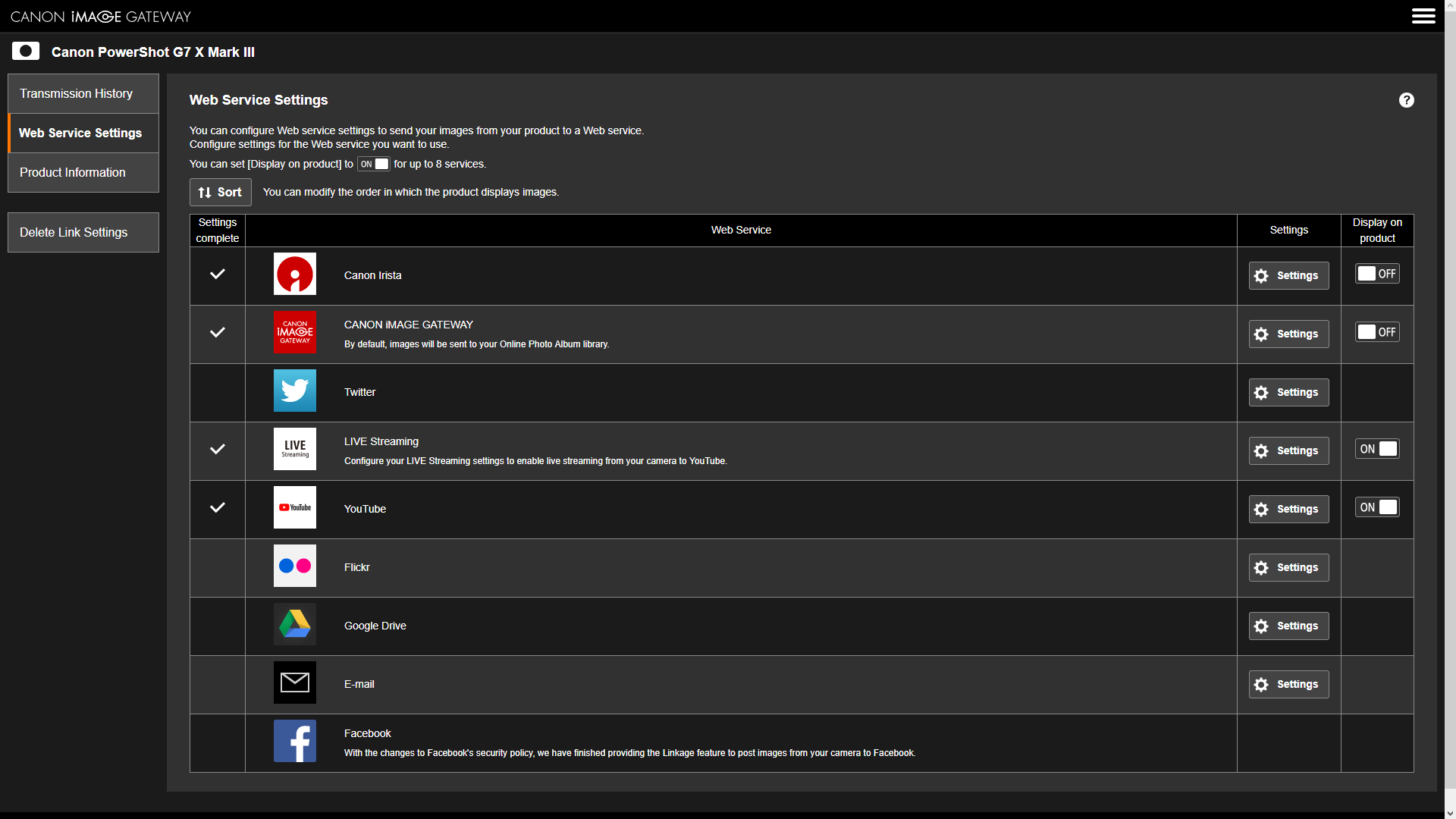
Task: Select Web Service Settings tab
Action: 83,133
